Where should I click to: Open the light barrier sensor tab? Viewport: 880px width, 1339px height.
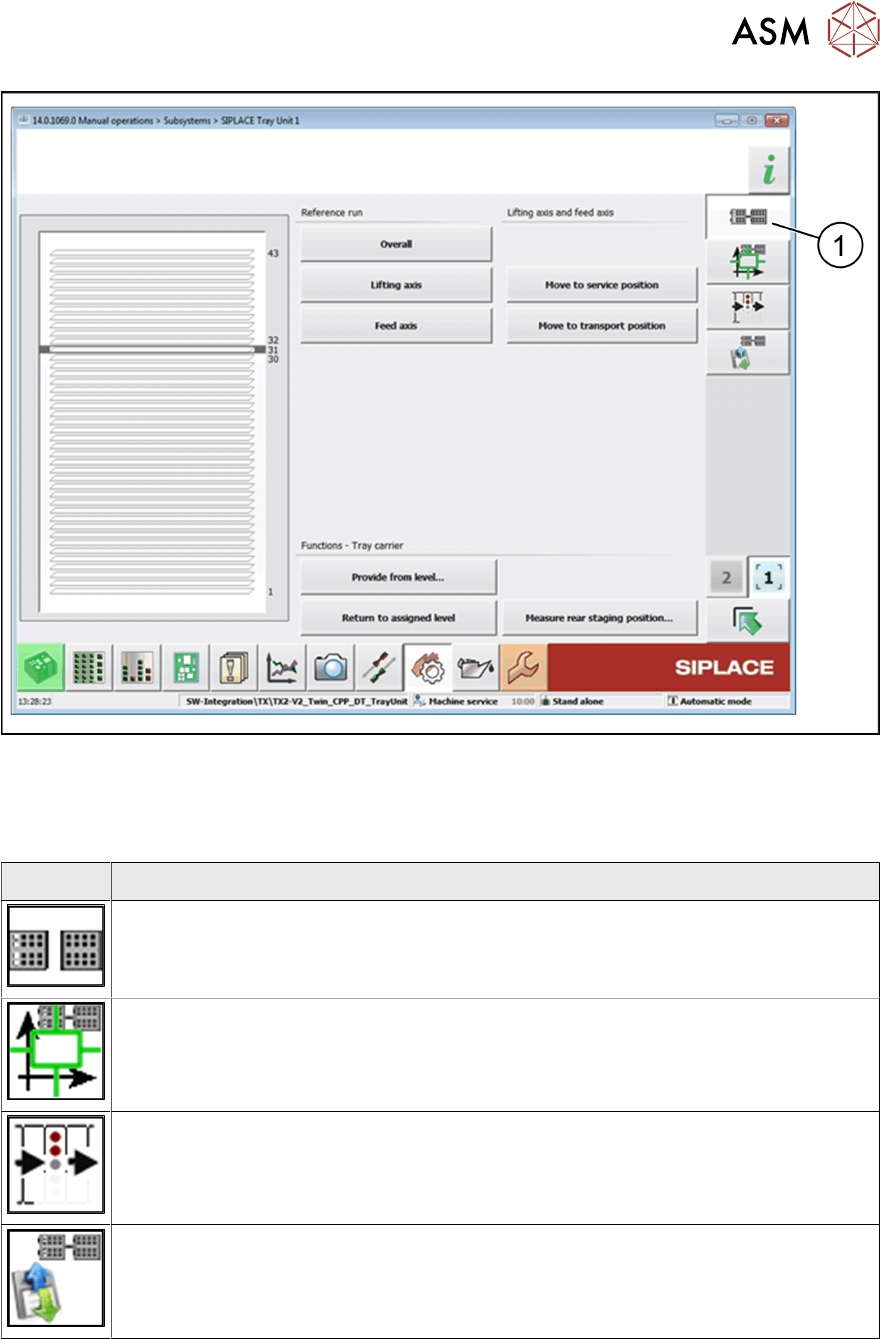(x=748, y=308)
